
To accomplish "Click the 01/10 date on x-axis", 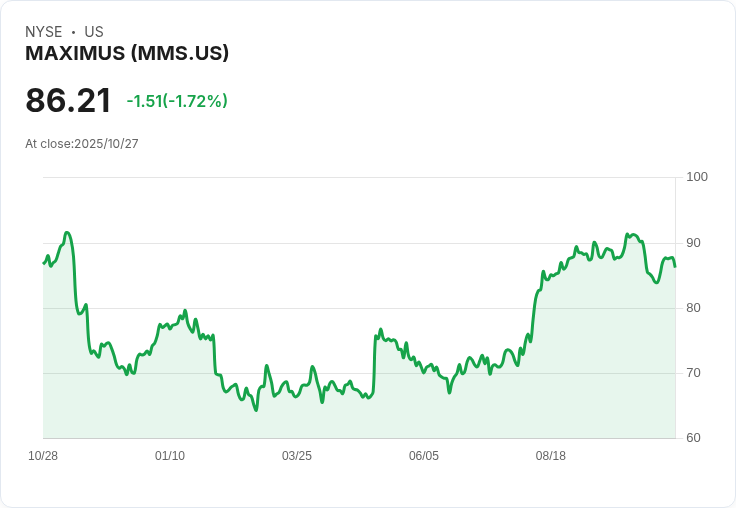I will tap(170, 456).
